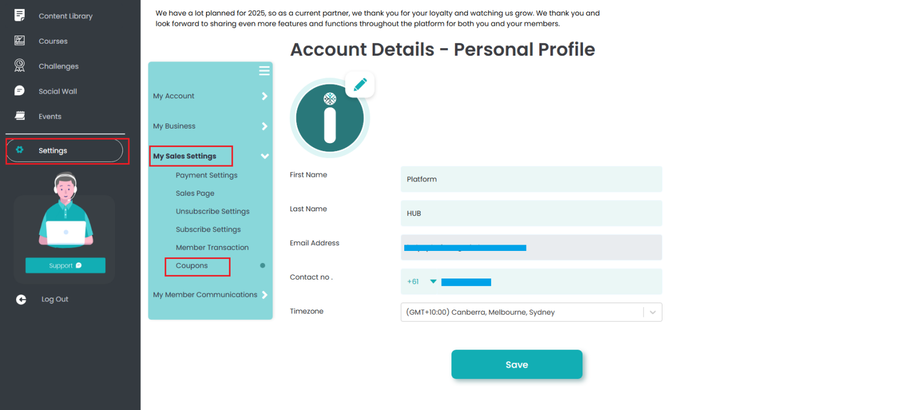The image size is (920, 410).
Task: Collapse the My Sales Settings section
Action: 264,156
